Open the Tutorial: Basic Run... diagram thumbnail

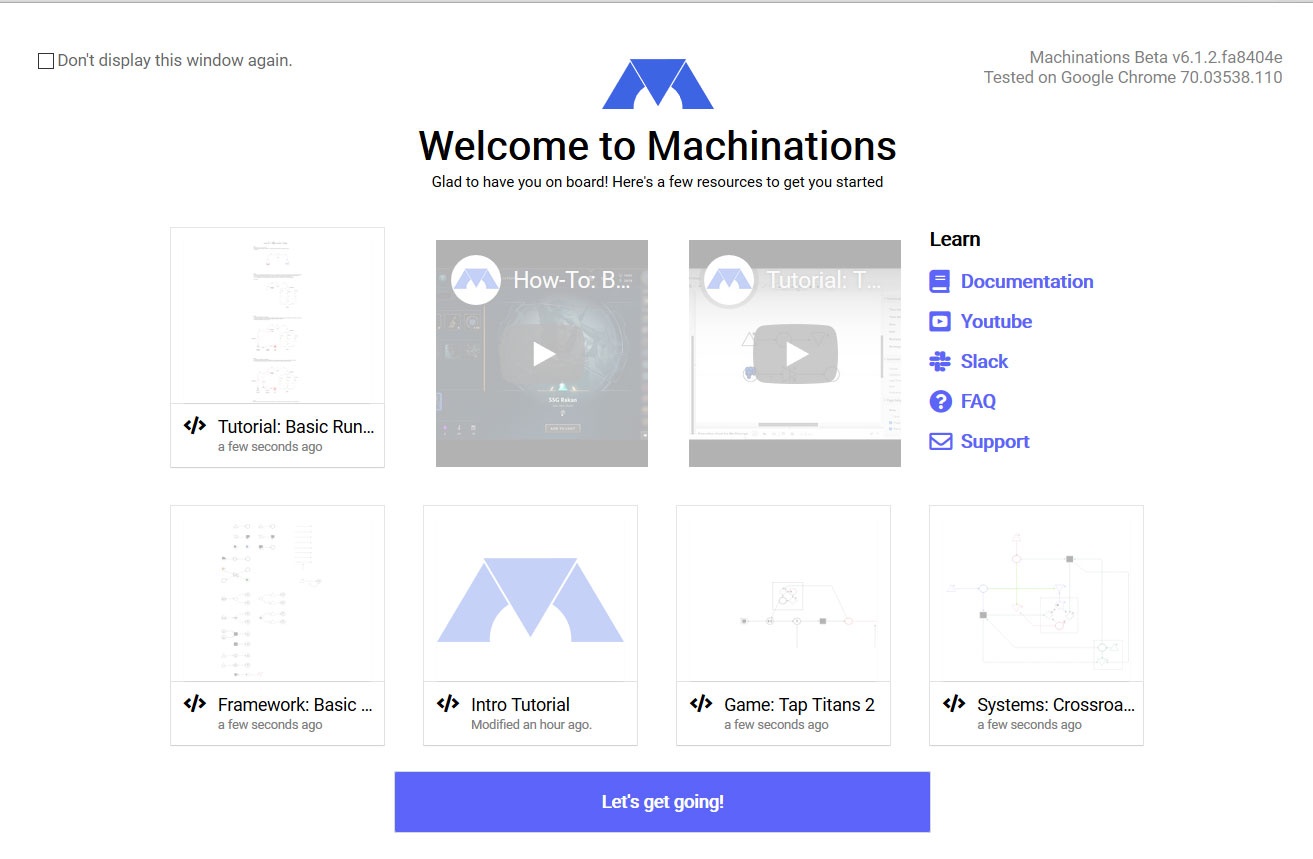pyautogui.click(x=277, y=316)
